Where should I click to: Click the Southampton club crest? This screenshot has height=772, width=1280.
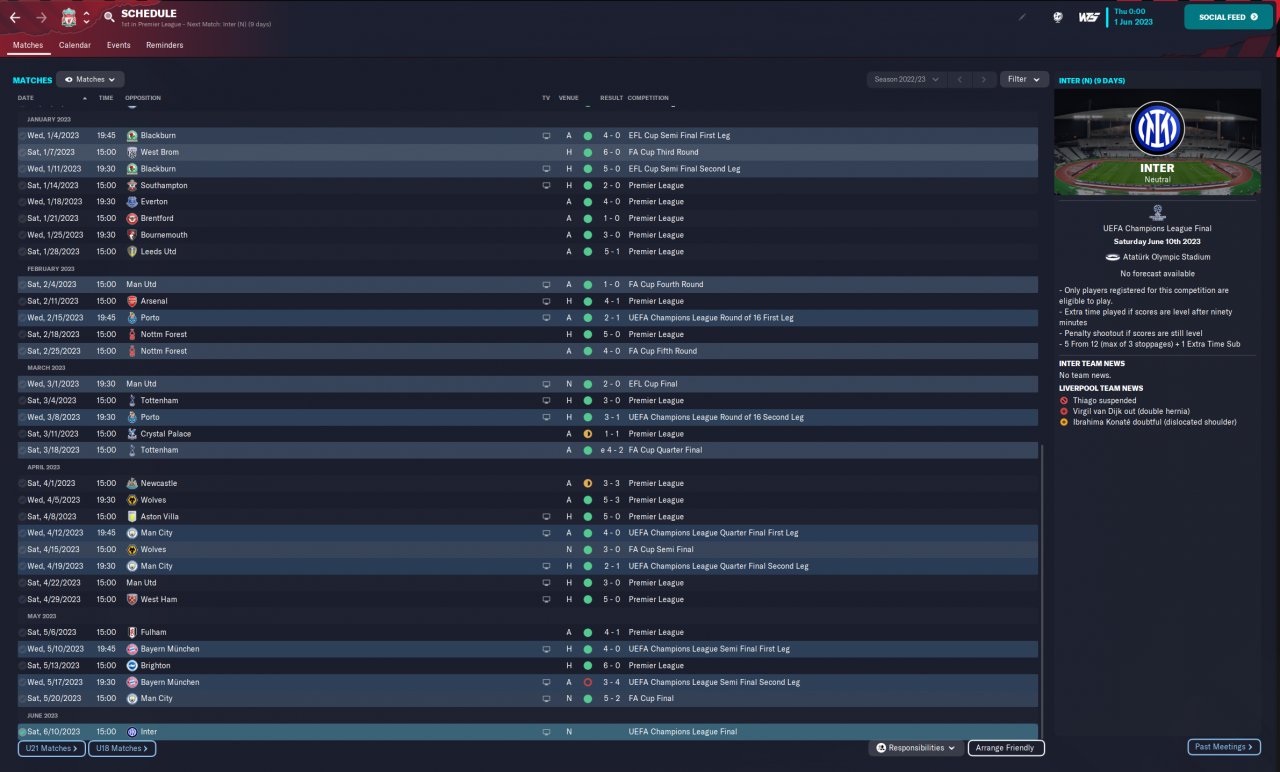(132, 185)
